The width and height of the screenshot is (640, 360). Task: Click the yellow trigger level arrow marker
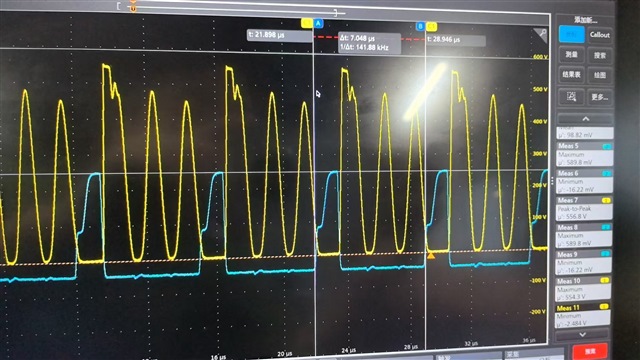[431, 256]
